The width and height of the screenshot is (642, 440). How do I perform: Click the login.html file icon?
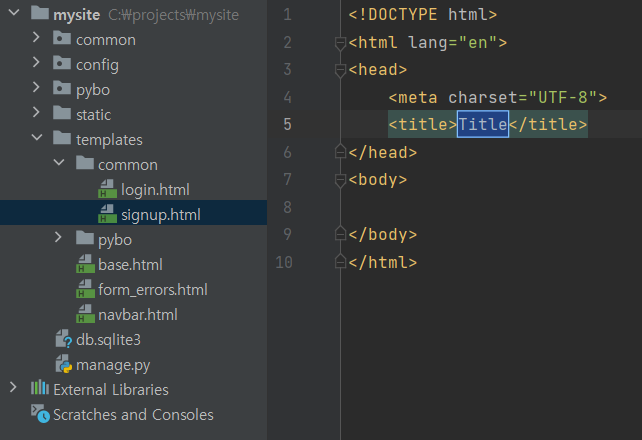coord(107,189)
